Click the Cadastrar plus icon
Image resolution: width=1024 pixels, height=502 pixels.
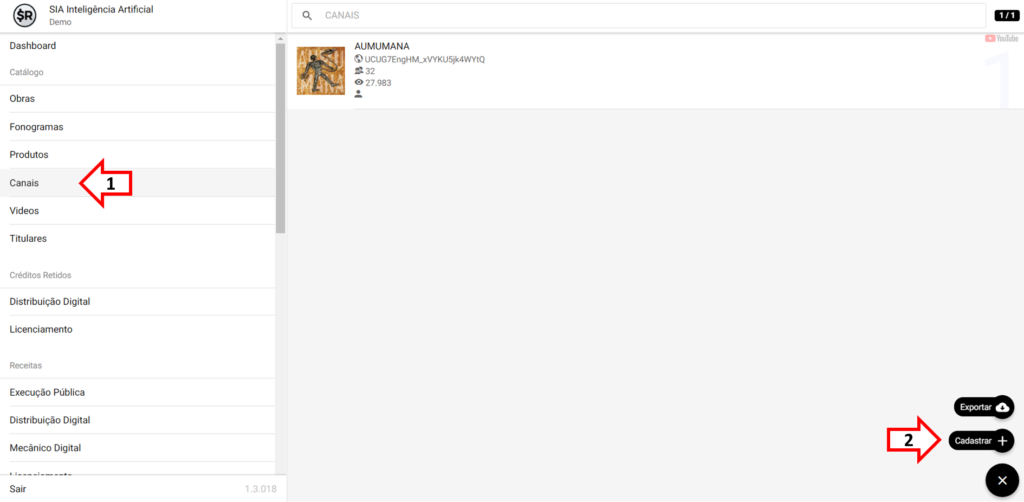pyautogui.click(x=1002, y=441)
